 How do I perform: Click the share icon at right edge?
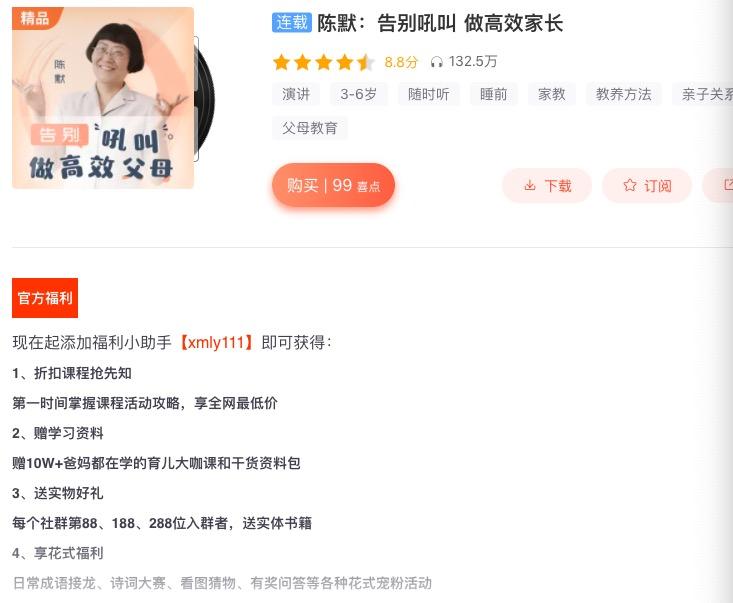(728, 185)
